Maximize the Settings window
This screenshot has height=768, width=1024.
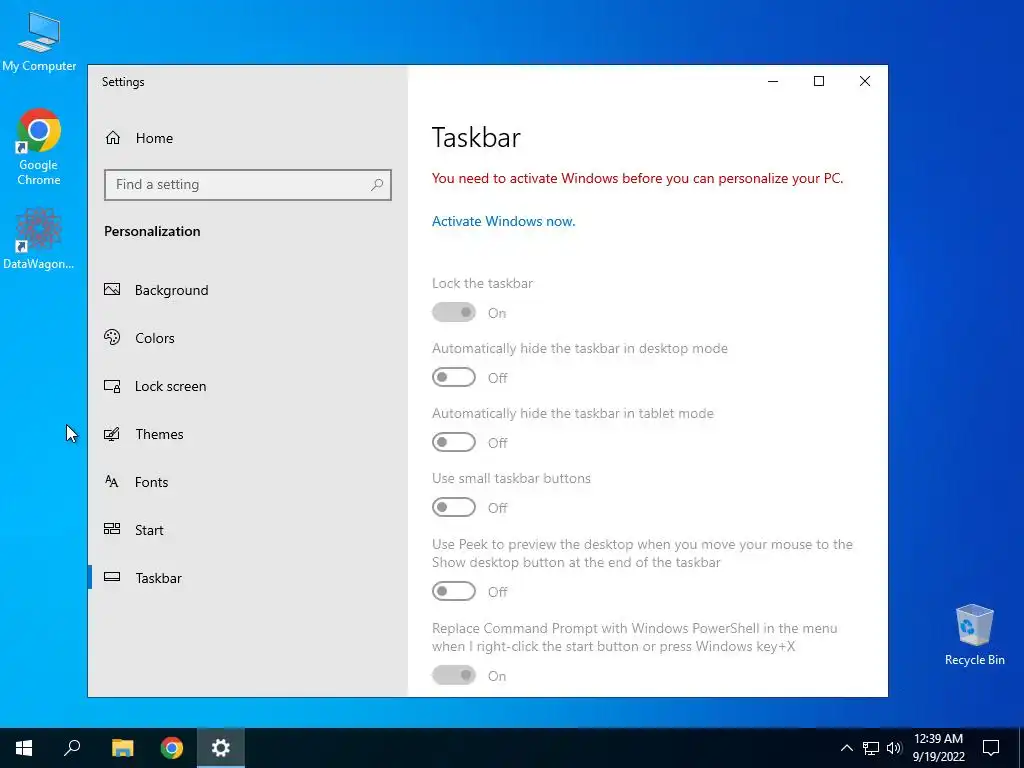coord(819,81)
